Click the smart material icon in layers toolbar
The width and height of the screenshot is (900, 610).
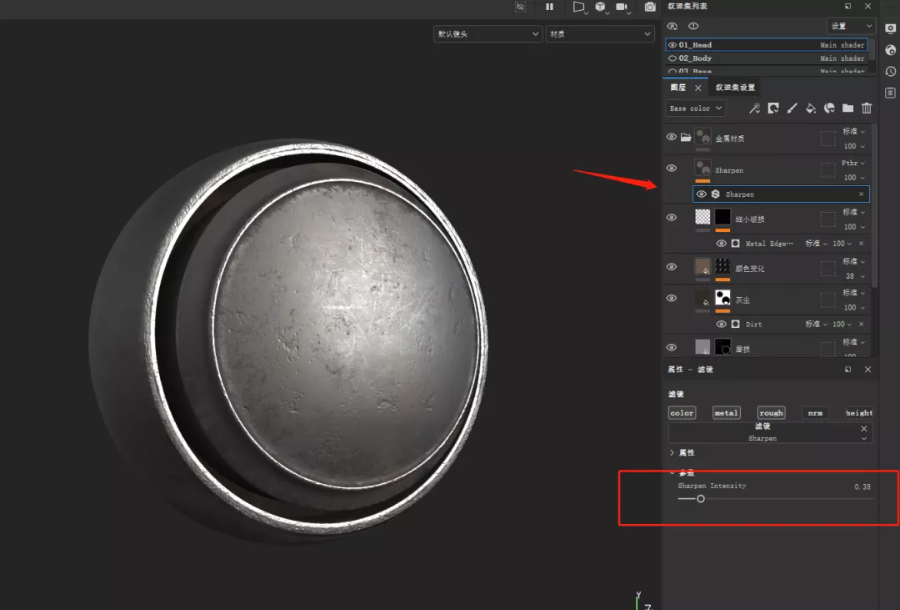tap(829, 108)
